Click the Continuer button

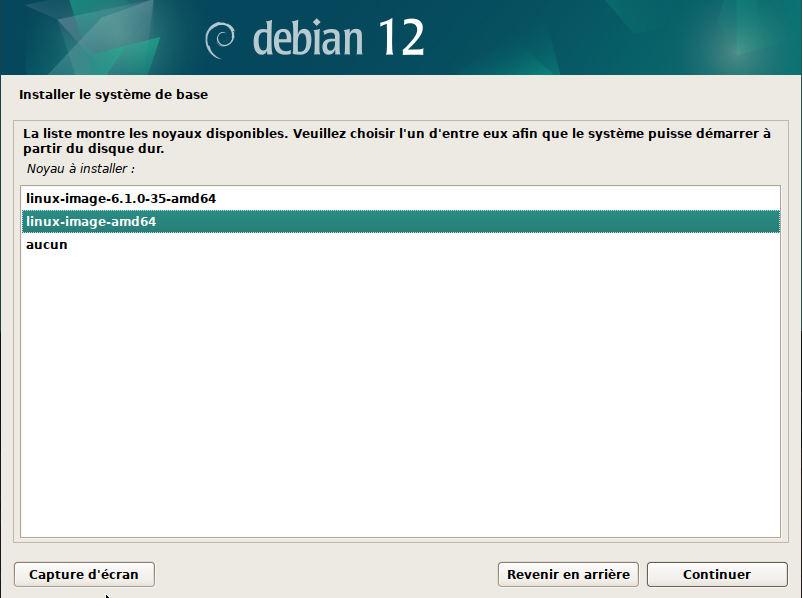(717, 574)
